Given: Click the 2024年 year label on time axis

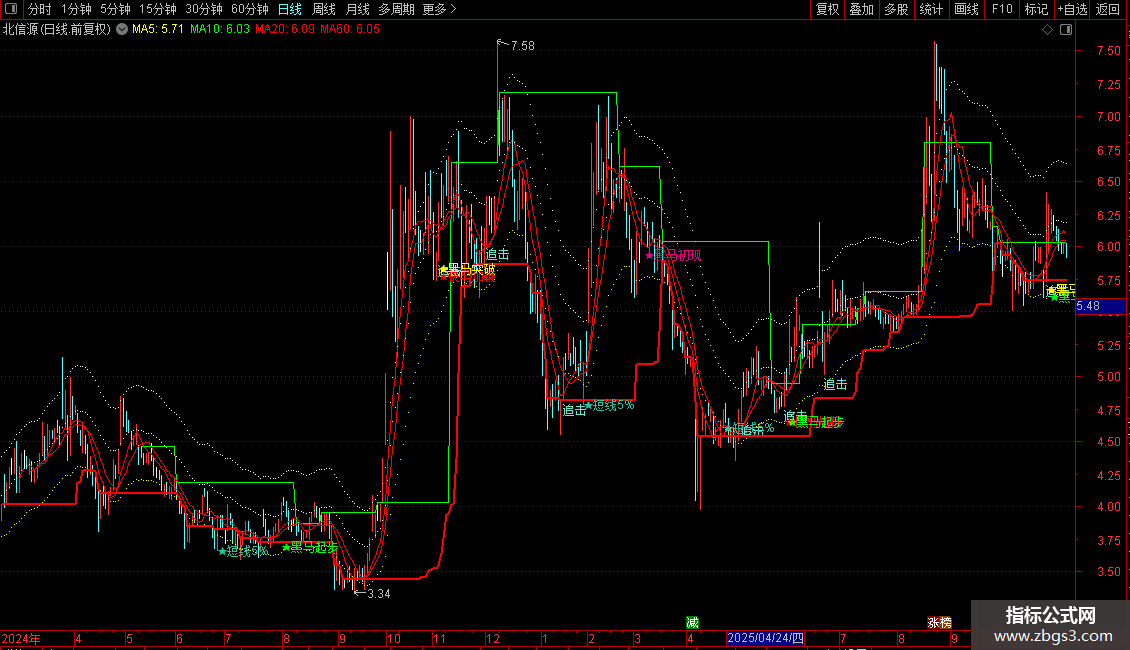Looking at the screenshot, I should [x=21, y=639].
